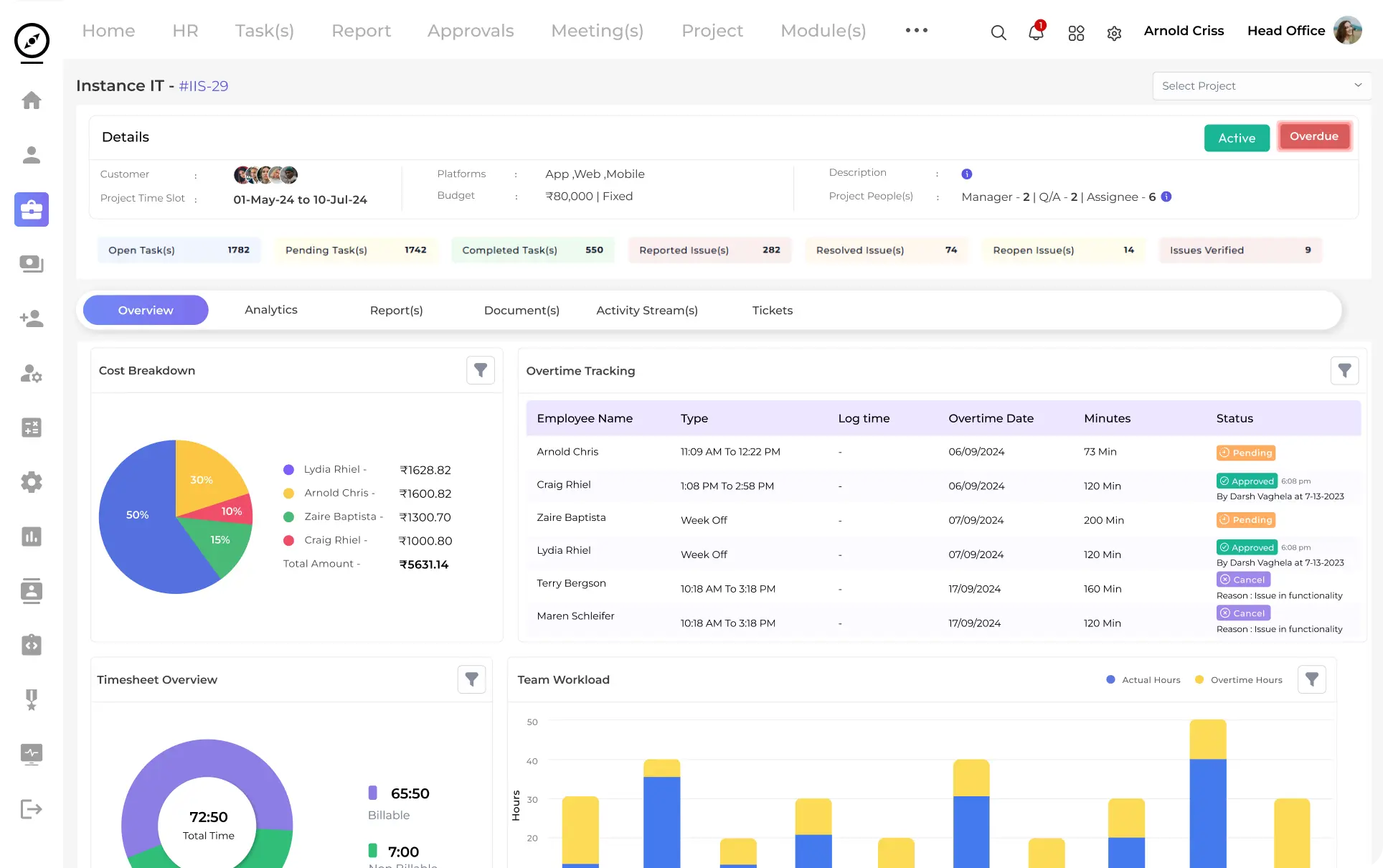Click the notification bell icon

tap(1036, 32)
